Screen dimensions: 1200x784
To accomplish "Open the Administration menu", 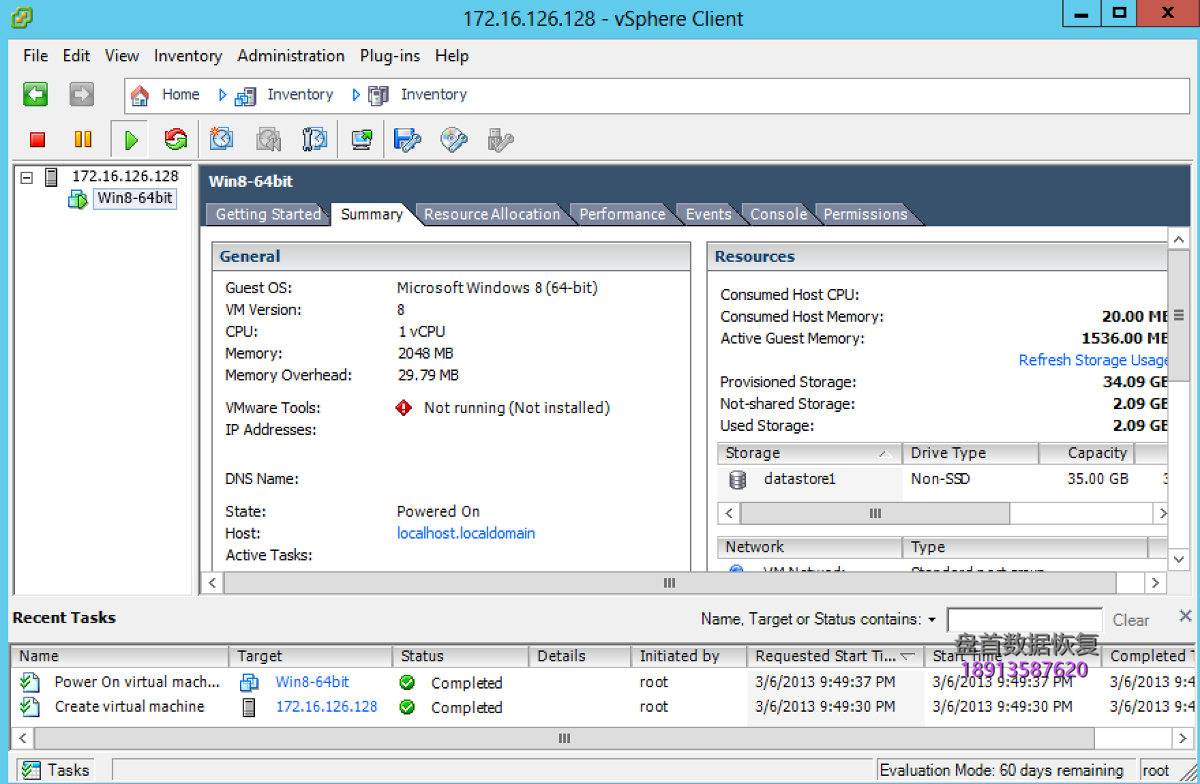I will coord(290,56).
